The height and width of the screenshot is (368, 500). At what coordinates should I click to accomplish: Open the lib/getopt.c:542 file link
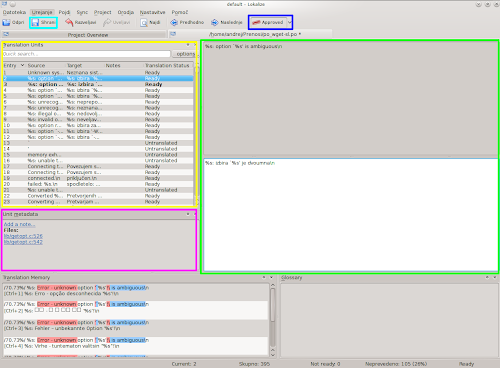point(23,242)
